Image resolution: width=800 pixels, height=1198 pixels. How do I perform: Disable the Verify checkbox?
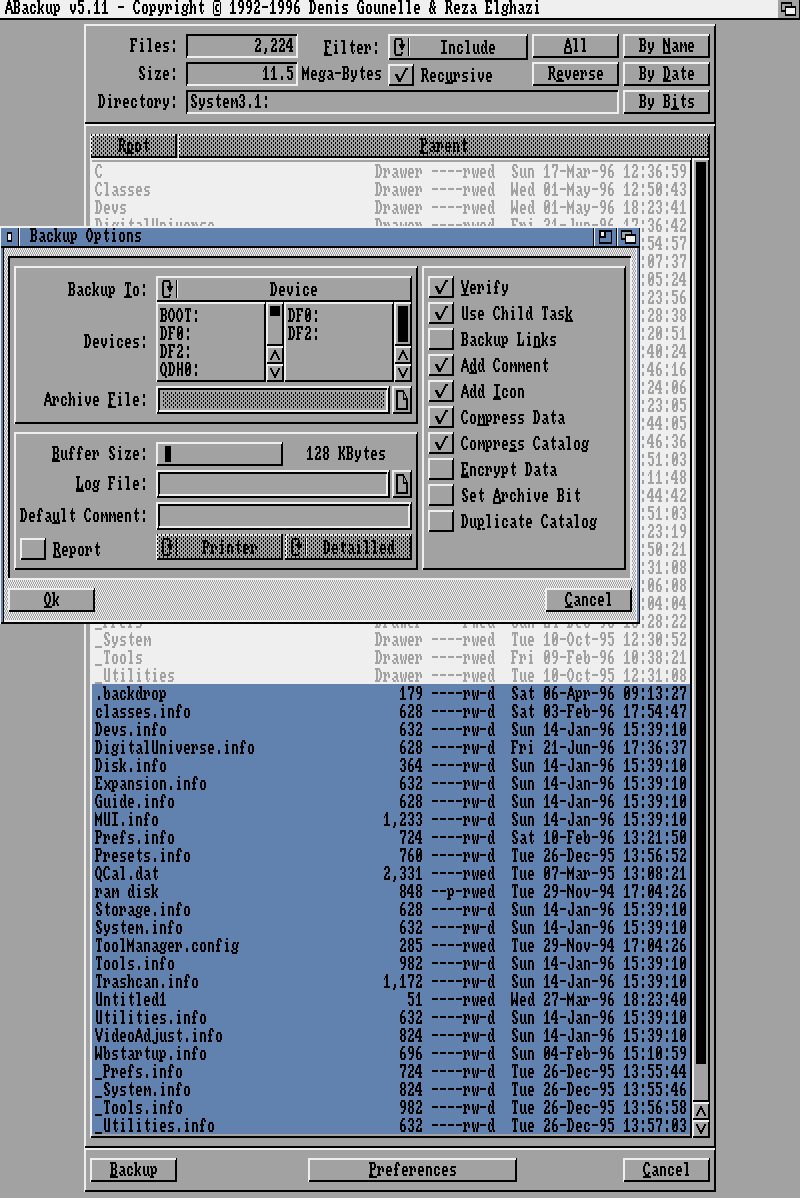click(441, 288)
